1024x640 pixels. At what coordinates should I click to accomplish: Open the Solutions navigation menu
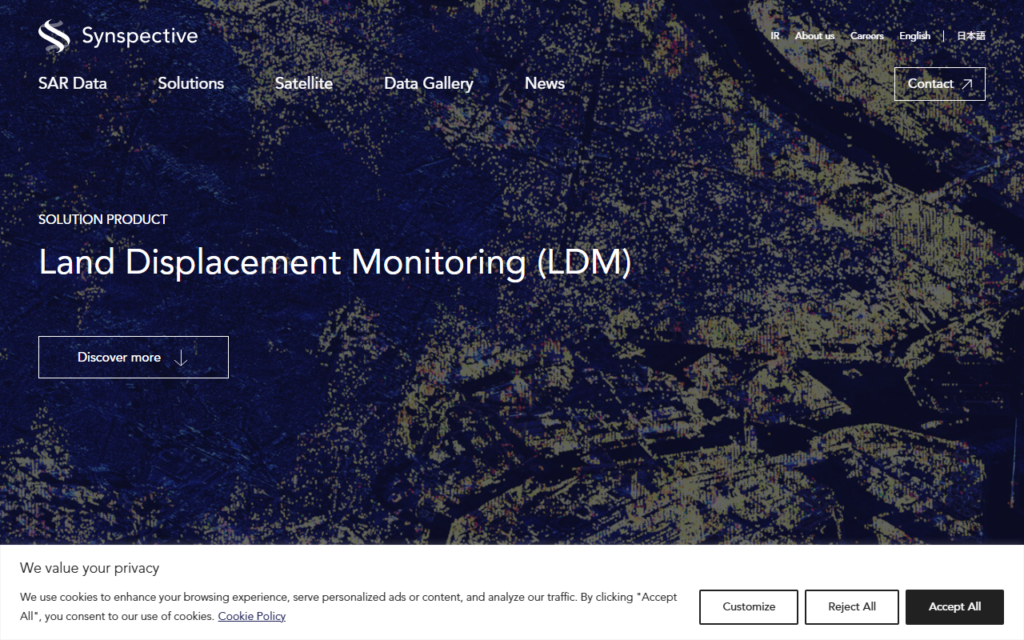coord(191,84)
